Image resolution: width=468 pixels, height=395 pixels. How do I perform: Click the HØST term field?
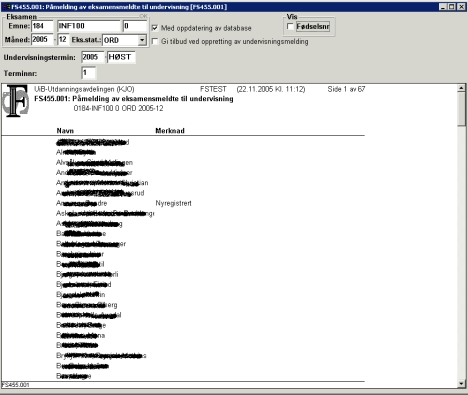(121, 57)
